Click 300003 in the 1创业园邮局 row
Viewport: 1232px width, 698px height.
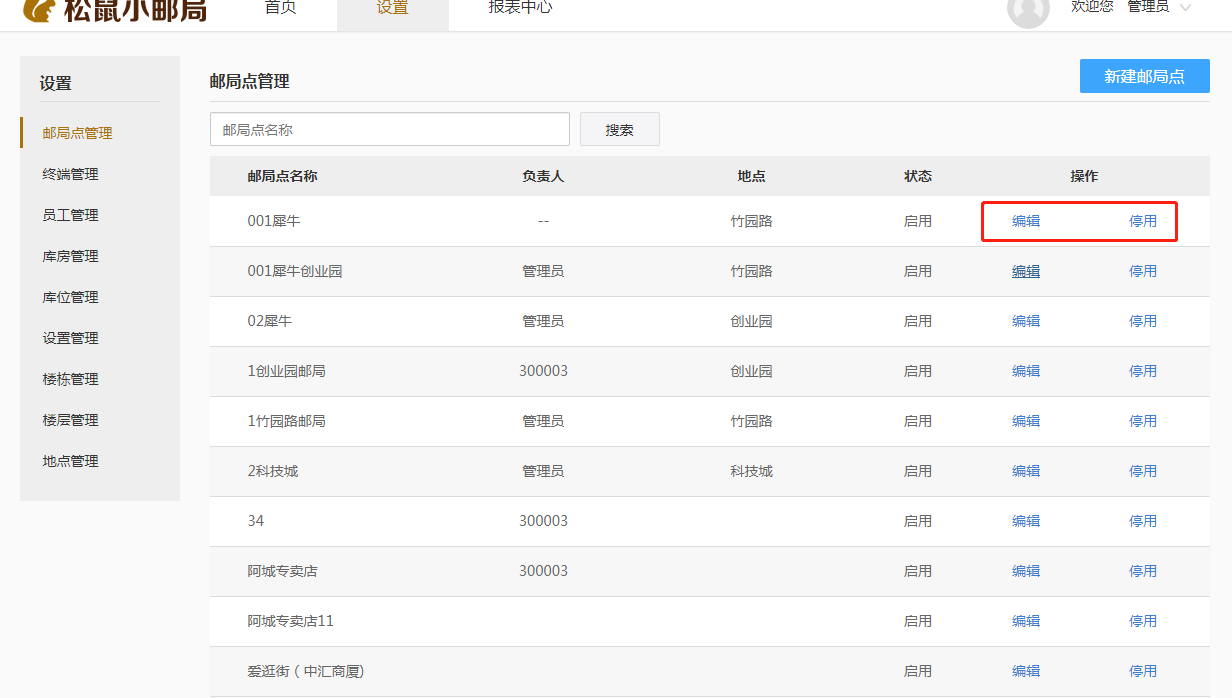[x=543, y=371]
